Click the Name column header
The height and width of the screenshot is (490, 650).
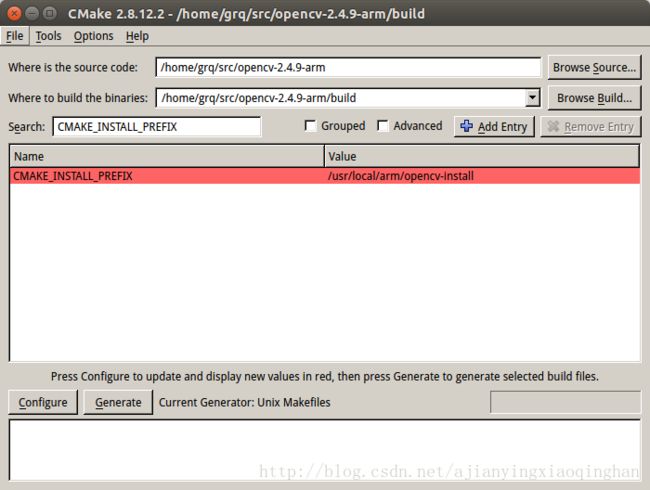(167, 156)
